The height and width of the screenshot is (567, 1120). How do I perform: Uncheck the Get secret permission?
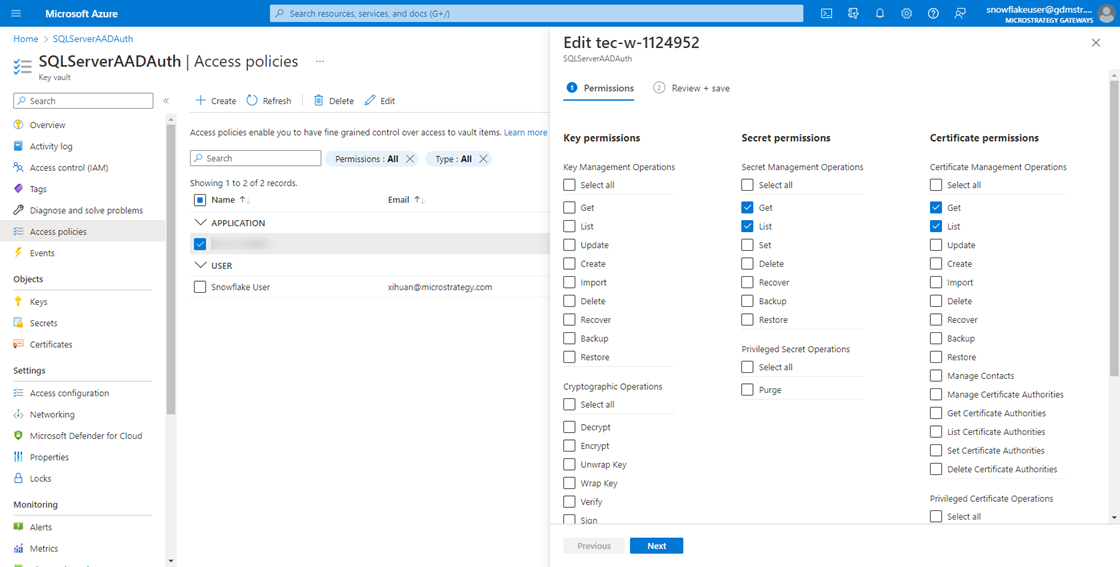(x=748, y=208)
